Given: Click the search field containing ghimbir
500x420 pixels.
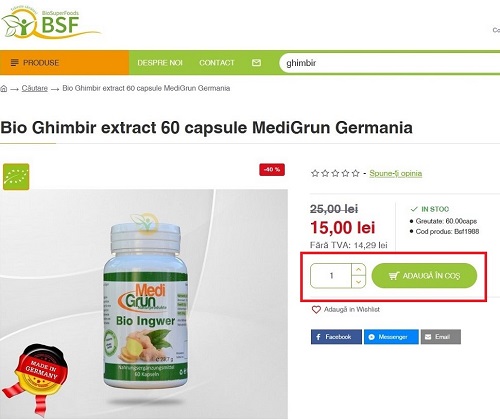Looking at the screenshot, I should 389,63.
